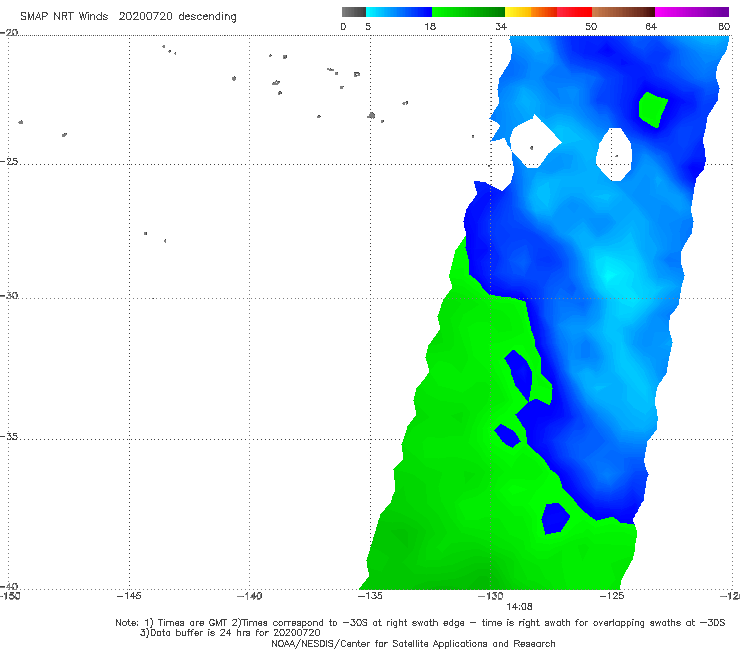Screen dimensions: 740x650
Task: Select the yellow-to-red color bar segment
Action: click(548, 12)
